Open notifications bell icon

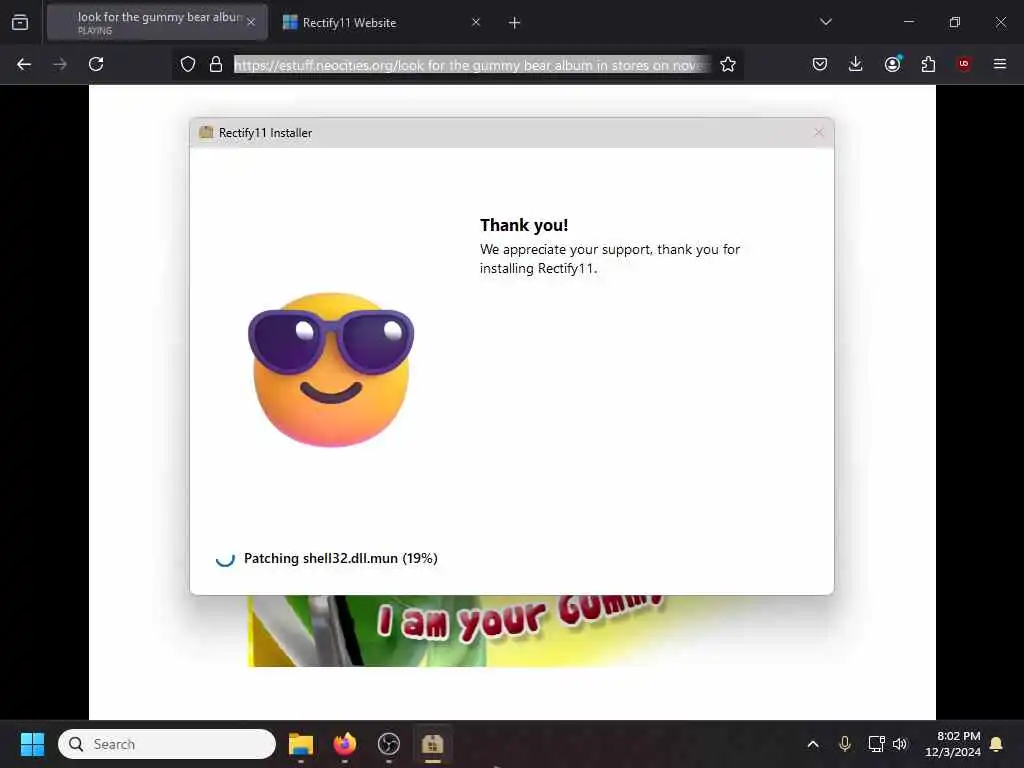click(997, 744)
